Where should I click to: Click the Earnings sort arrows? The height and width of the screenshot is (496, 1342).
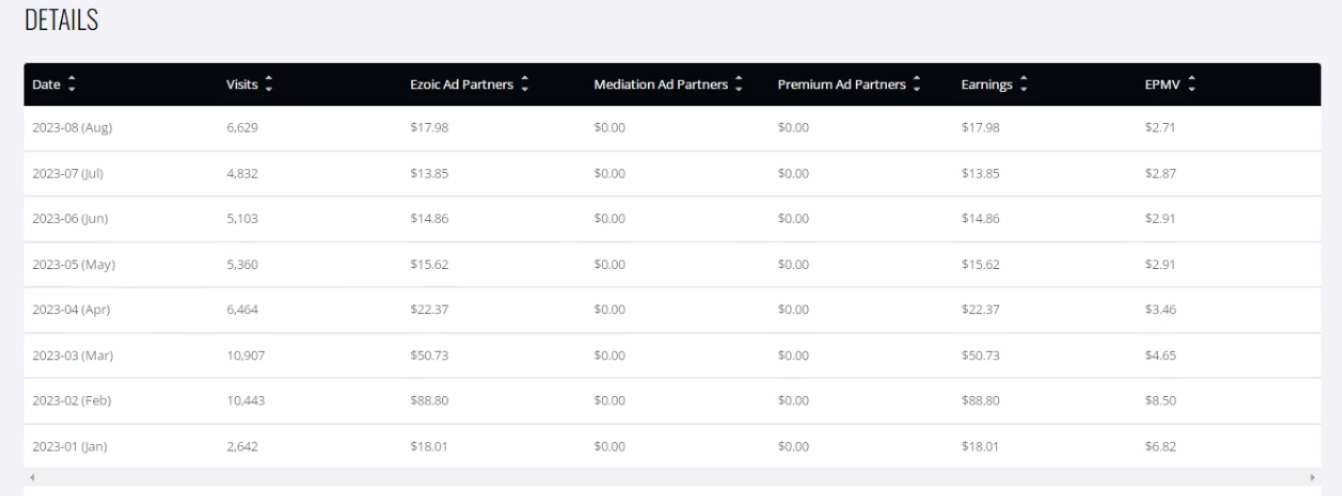[1023, 85]
